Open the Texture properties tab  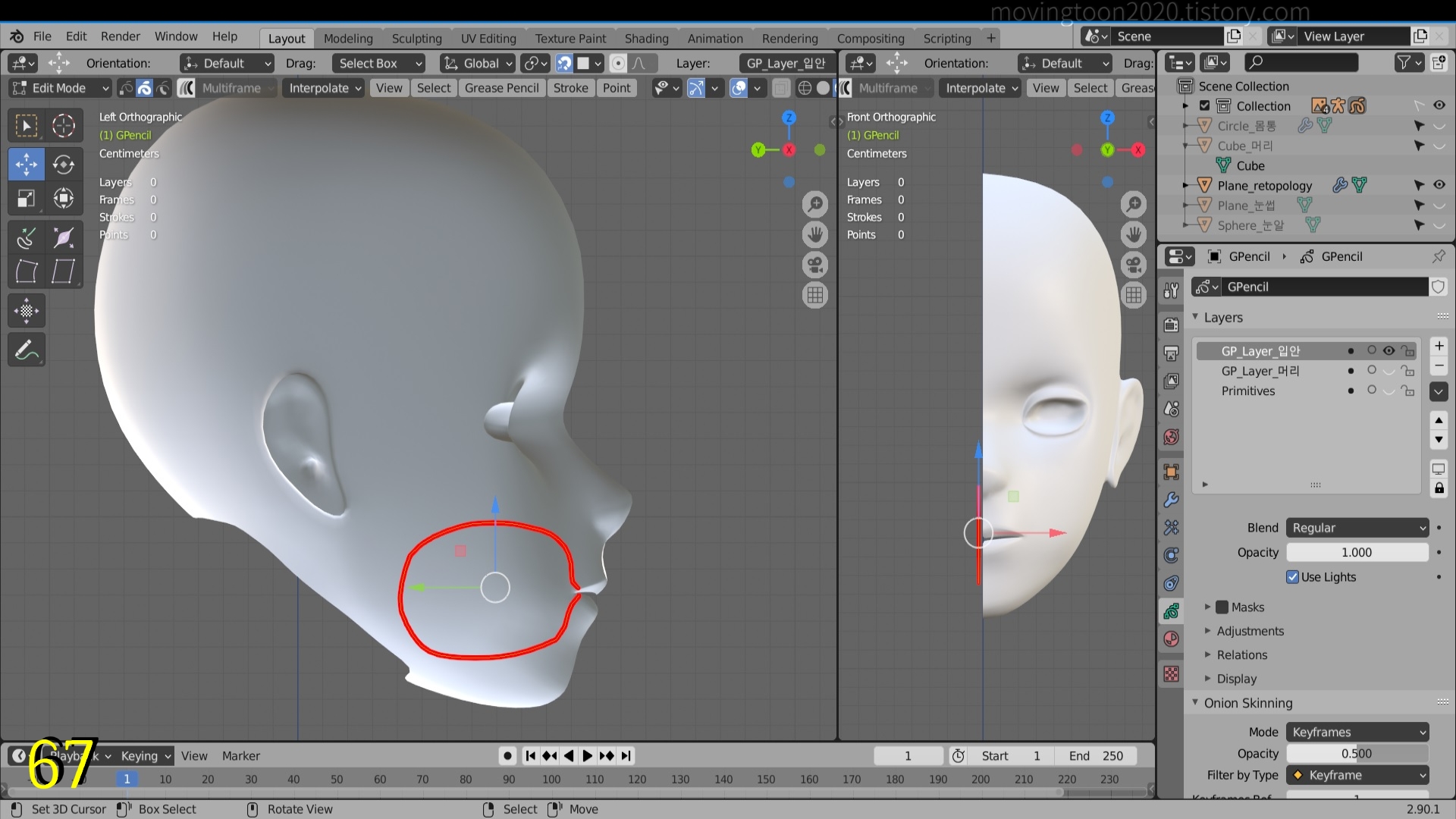click(1171, 673)
